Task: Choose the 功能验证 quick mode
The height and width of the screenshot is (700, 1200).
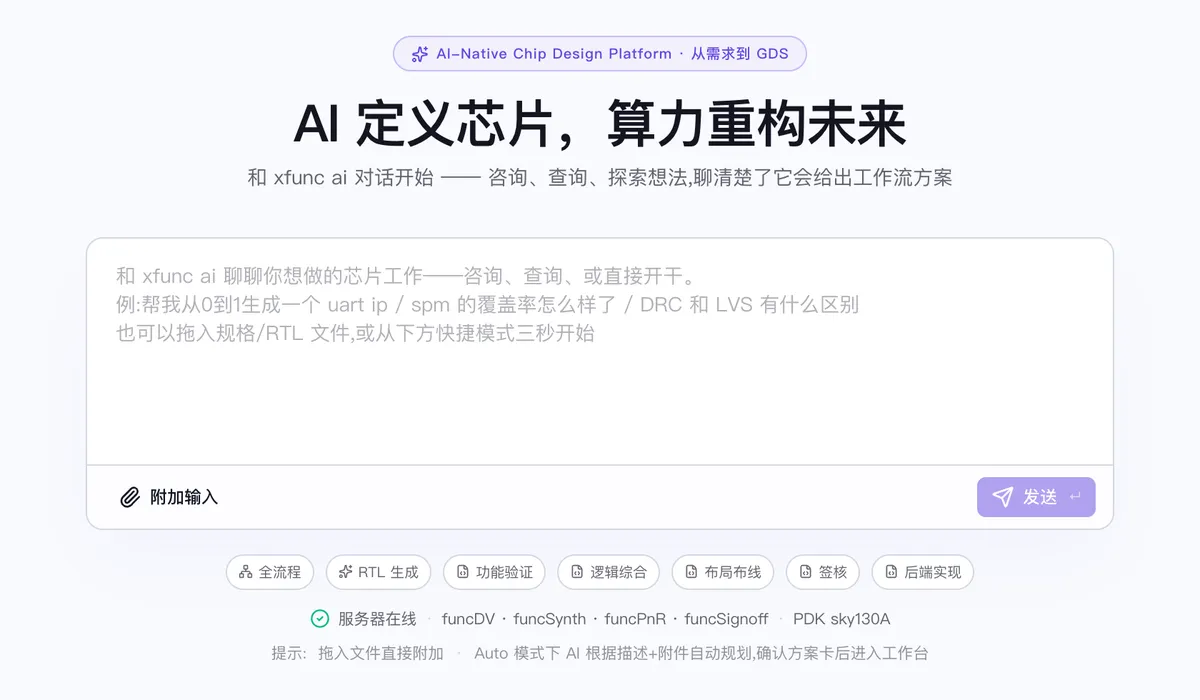Action: (x=494, y=572)
